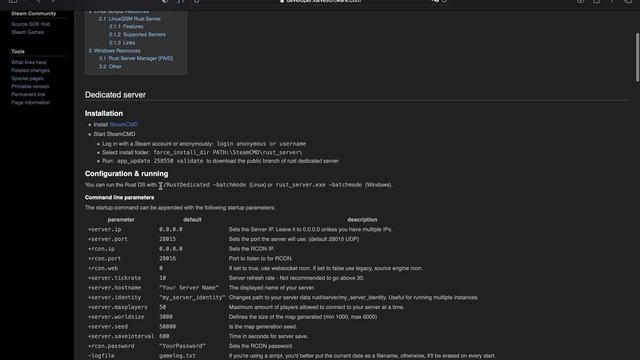
Task: Click the Configuration & running subheading
Action: 127,173
